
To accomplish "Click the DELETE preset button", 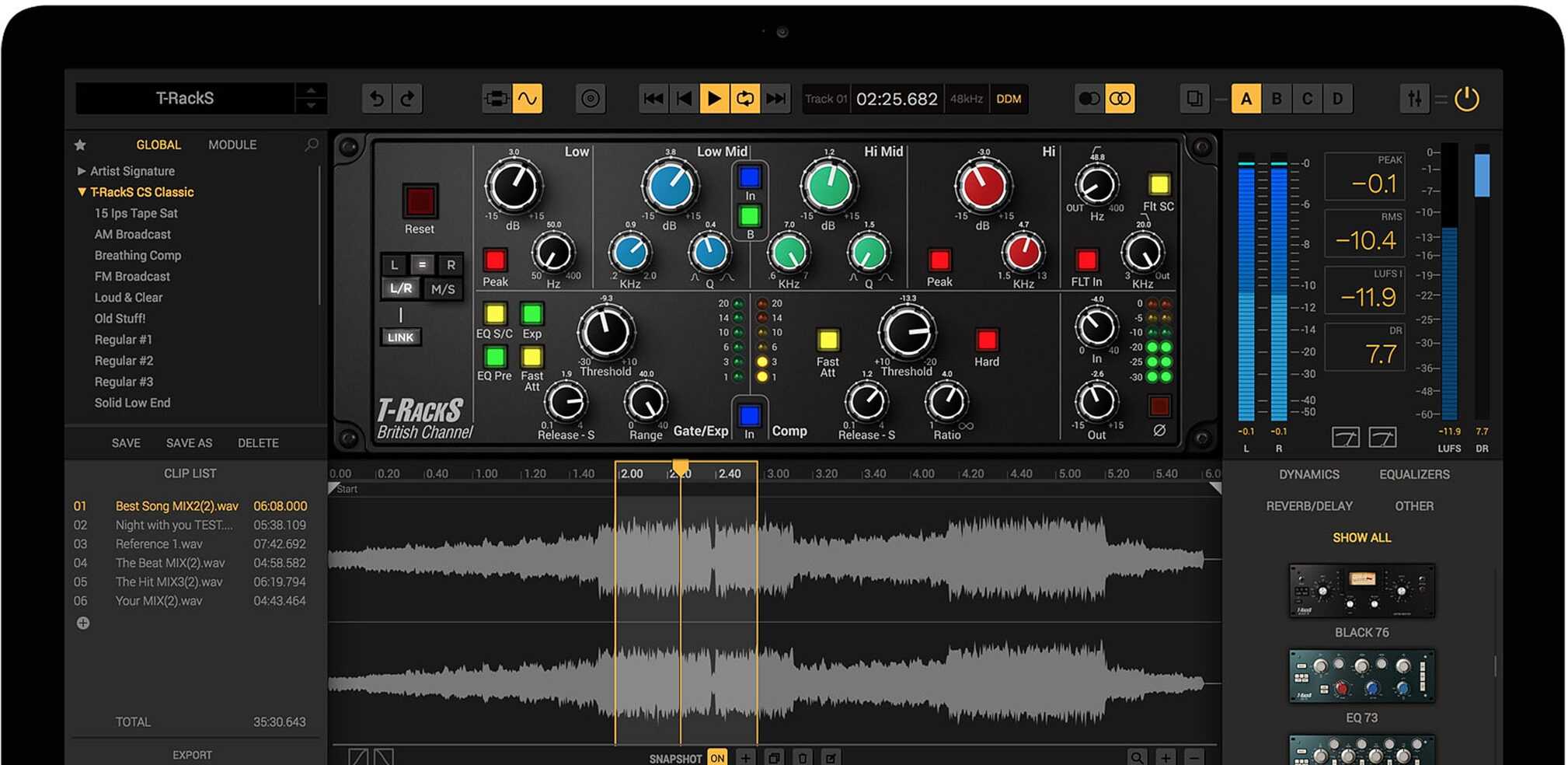I will pos(258,443).
